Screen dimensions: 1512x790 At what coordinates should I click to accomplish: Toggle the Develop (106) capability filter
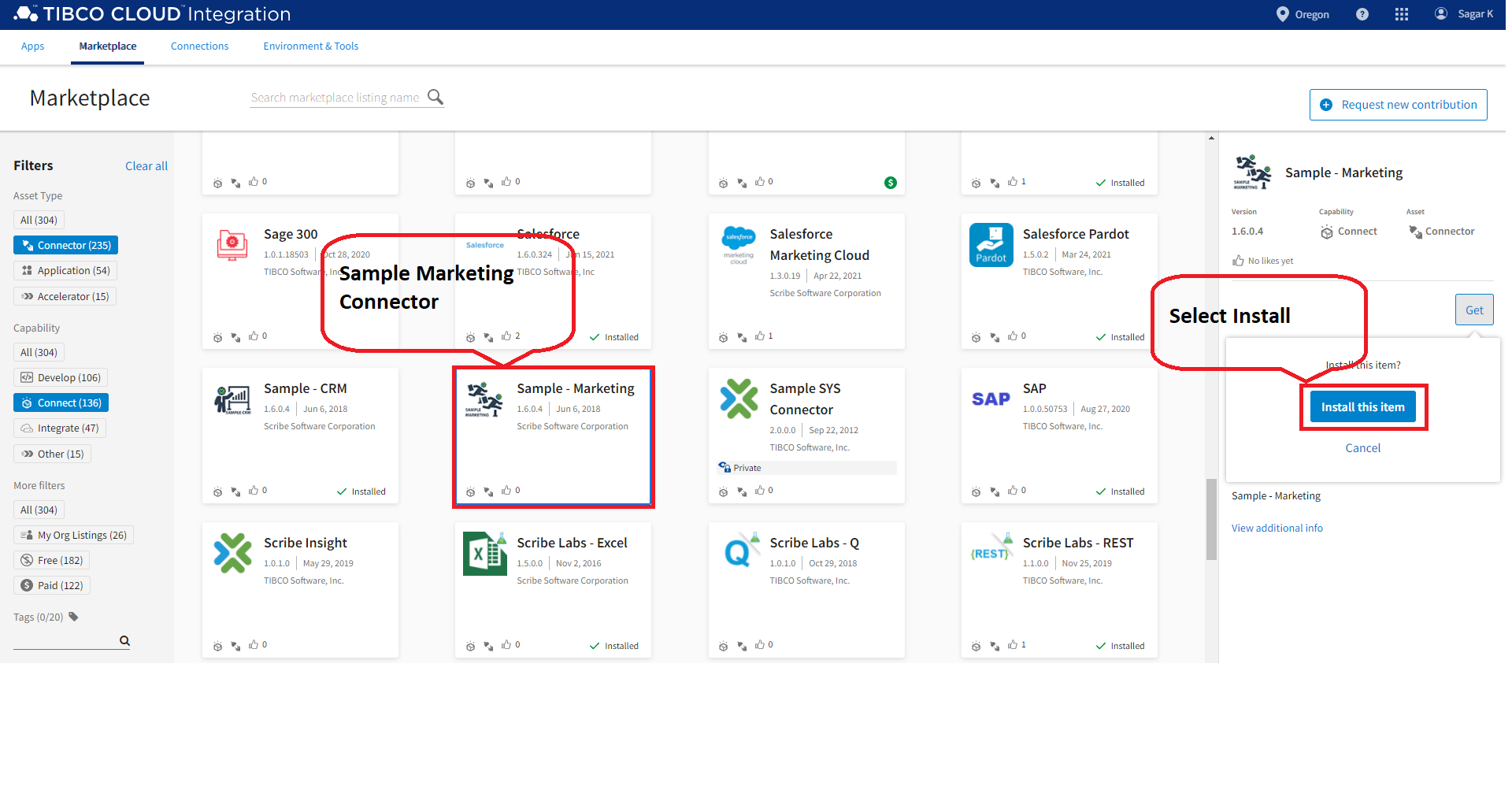tap(61, 377)
